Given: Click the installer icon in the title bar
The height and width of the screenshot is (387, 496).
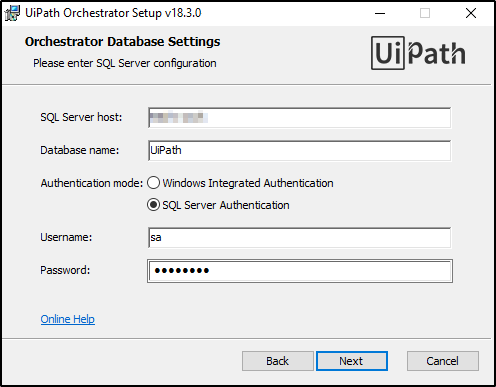Looking at the screenshot, I should click(x=12, y=13).
